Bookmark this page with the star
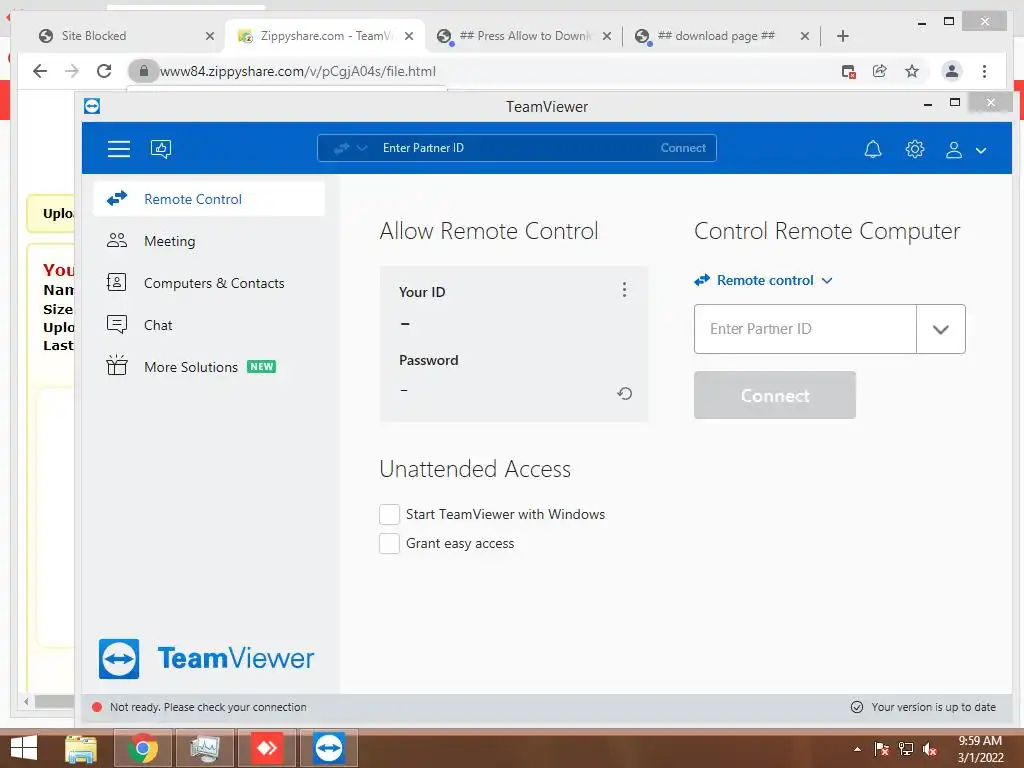The image size is (1024, 768). 912,71
